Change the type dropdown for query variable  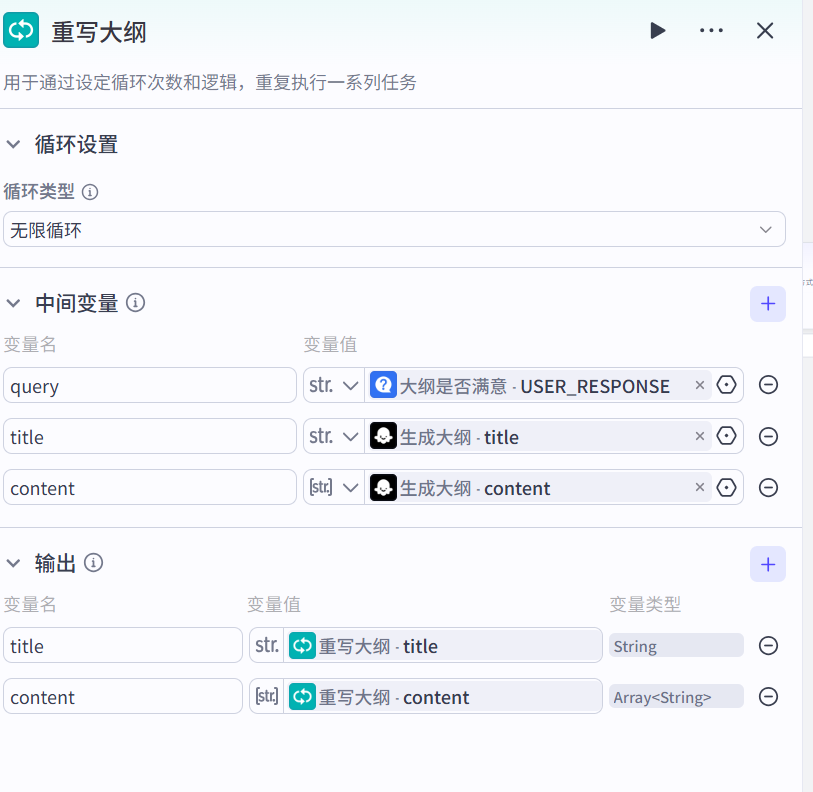click(x=334, y=386)
